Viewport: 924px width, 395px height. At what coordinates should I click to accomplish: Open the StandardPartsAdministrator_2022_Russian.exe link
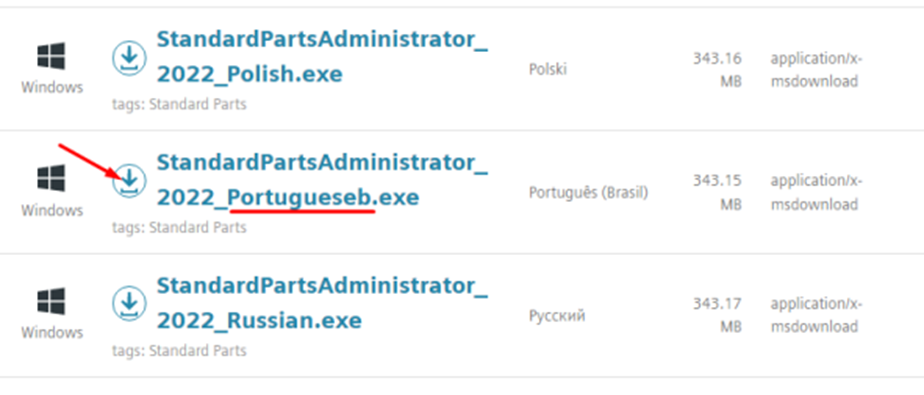coord(322,303)
